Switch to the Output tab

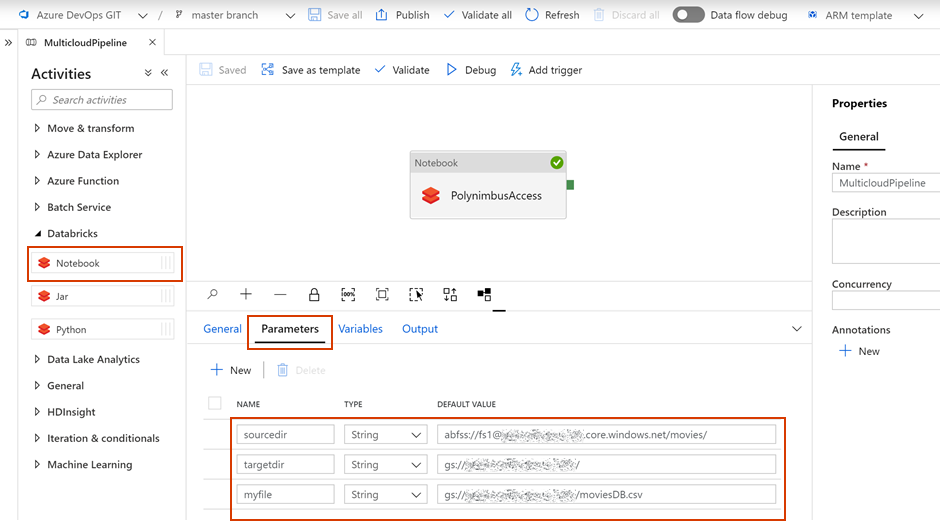[420, 329]
